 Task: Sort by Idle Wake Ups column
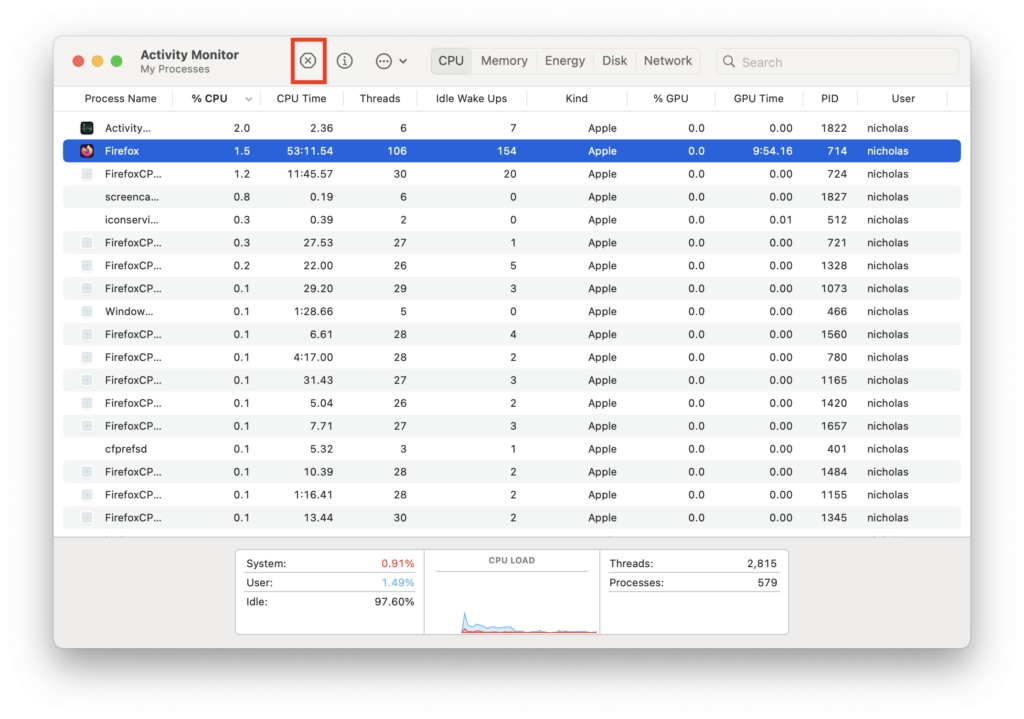[471, 99]
